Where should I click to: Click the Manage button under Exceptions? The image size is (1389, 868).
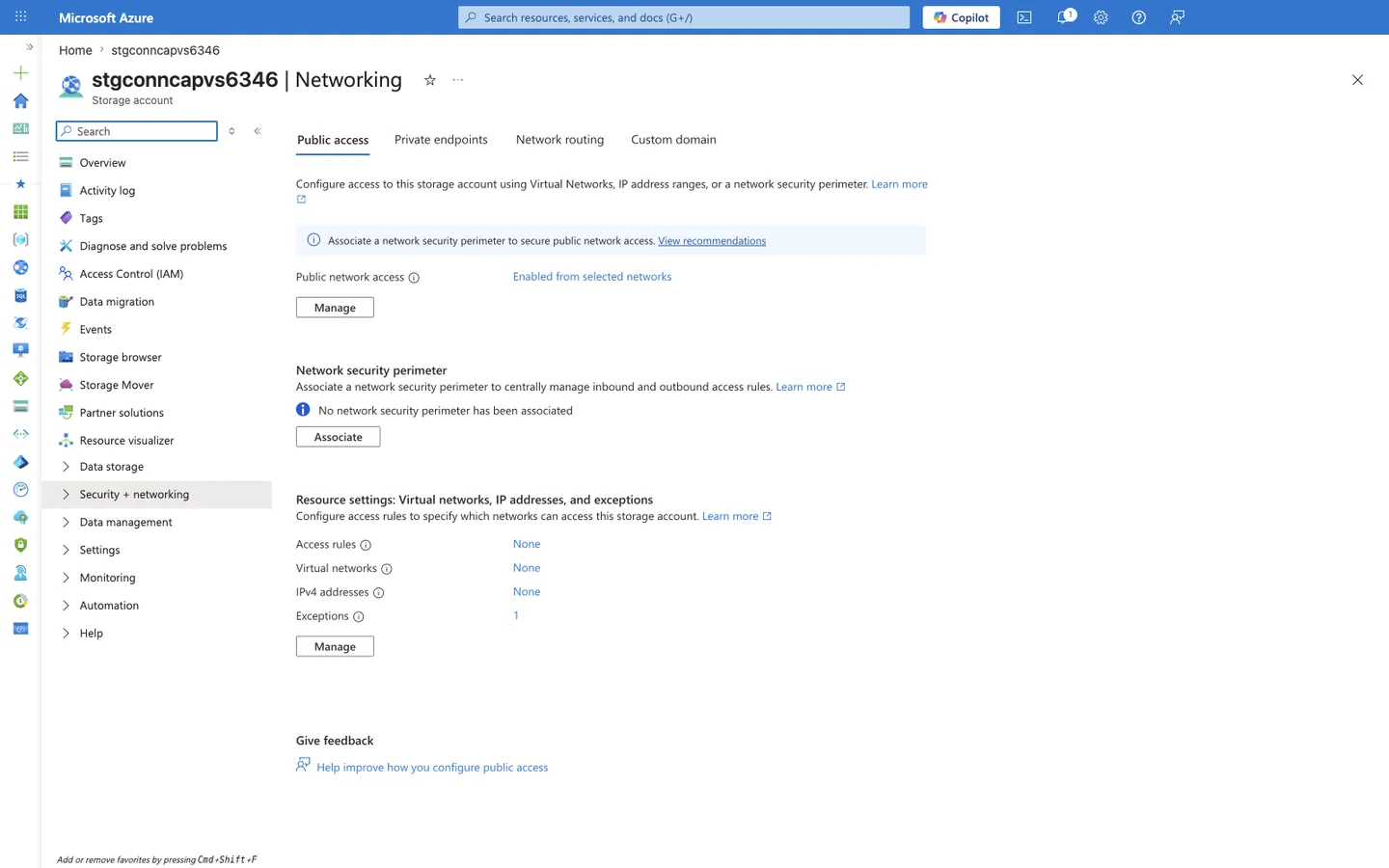click(x=335, y=646)
